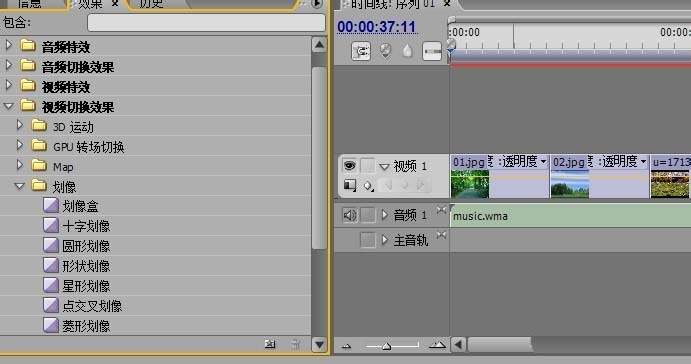Expand the 3D 运动 subfolder
Screen dimensions: 691x364
19,125
